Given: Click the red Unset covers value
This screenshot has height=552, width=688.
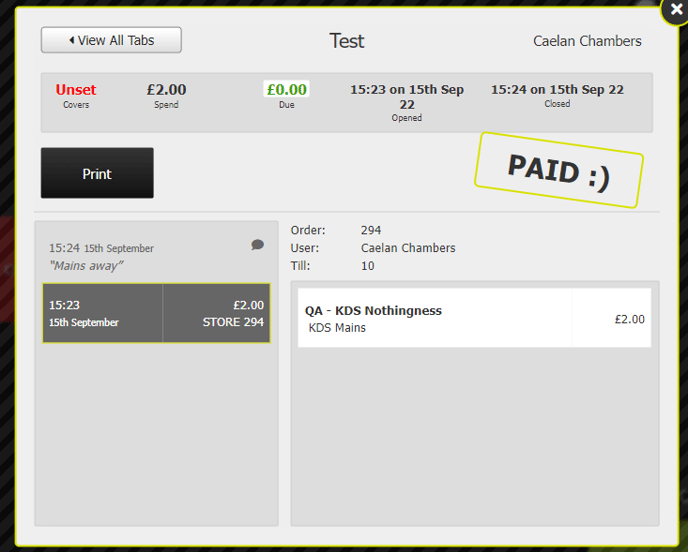Looking at the screenshot, I should (x=75, y=90).
